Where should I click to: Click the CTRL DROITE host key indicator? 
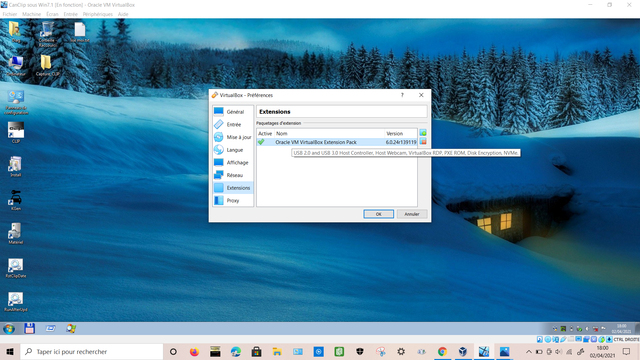point(627,340)
